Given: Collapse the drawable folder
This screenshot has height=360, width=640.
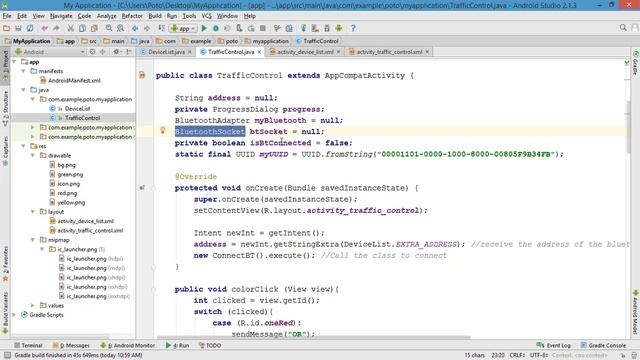Looking at the screenshot, I should 33,156.
